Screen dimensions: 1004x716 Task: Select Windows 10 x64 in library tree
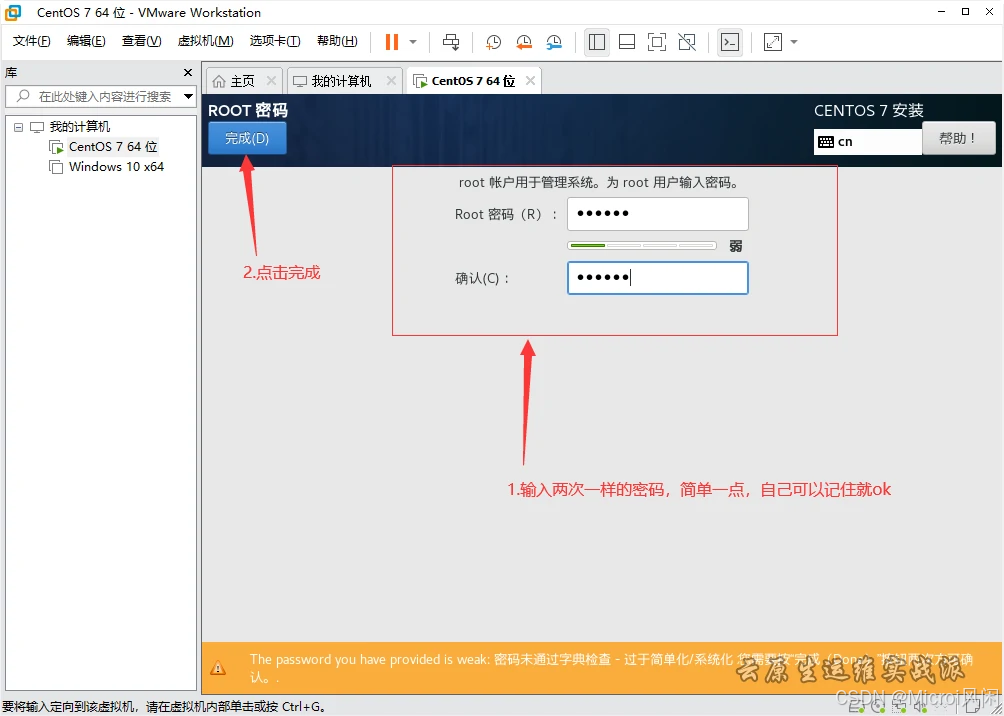pos(116,167)
